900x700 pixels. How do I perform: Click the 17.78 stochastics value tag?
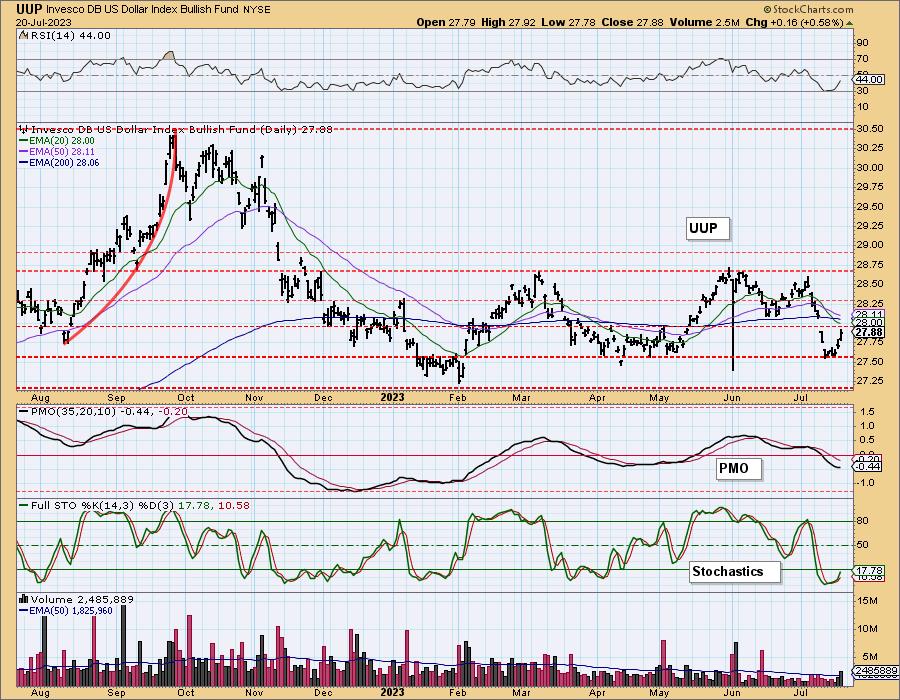click(x=868, y=571)
